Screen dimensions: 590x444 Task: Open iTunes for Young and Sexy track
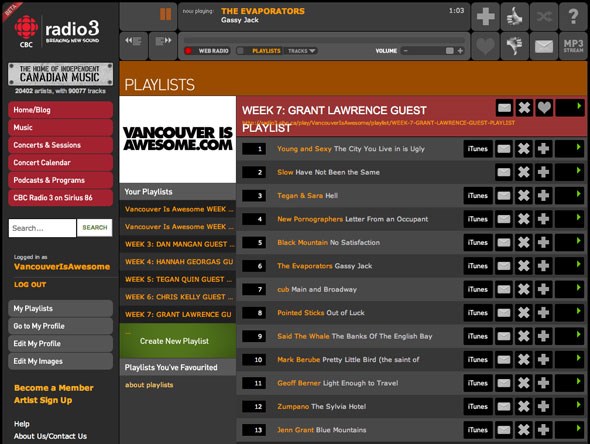click(478, 149)
